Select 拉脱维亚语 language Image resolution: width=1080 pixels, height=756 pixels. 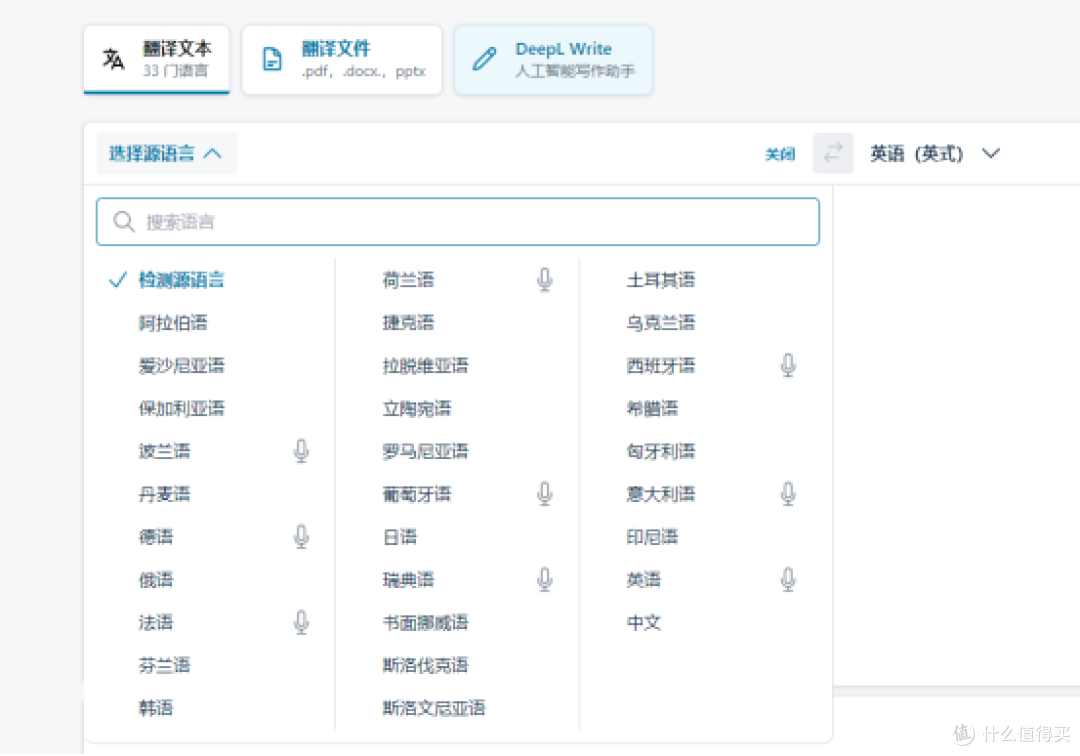click(425, 366)
